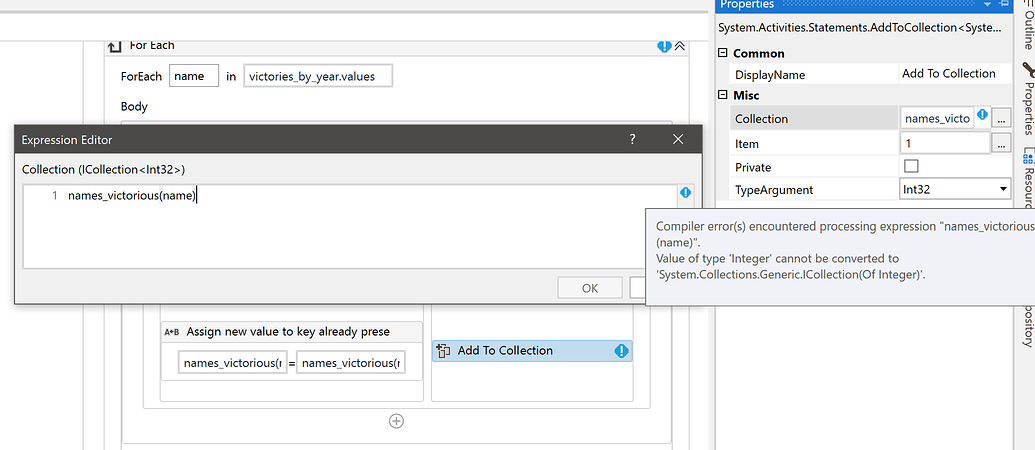The width and height of the screenshot is (1035, 450).
Task: Click the For Each header error indicator
Action: pos(664,46)
